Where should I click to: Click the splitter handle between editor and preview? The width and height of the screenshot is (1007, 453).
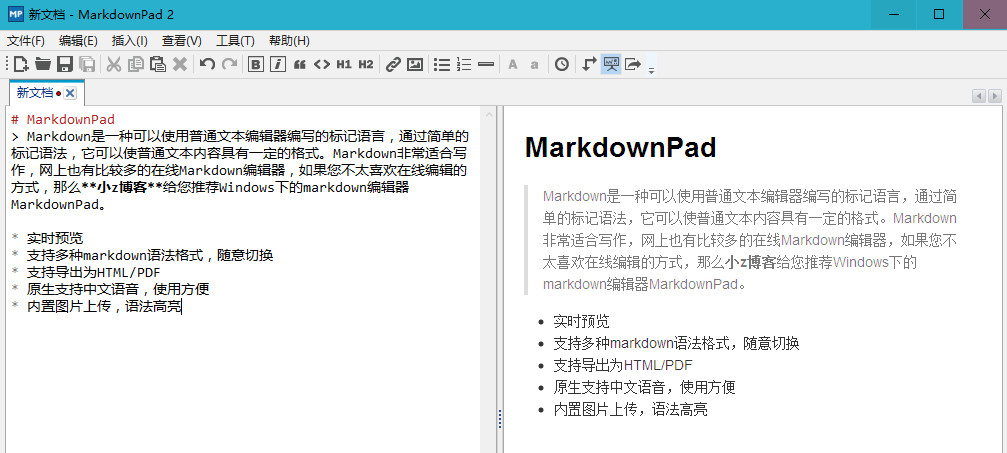tap(500, 419)
